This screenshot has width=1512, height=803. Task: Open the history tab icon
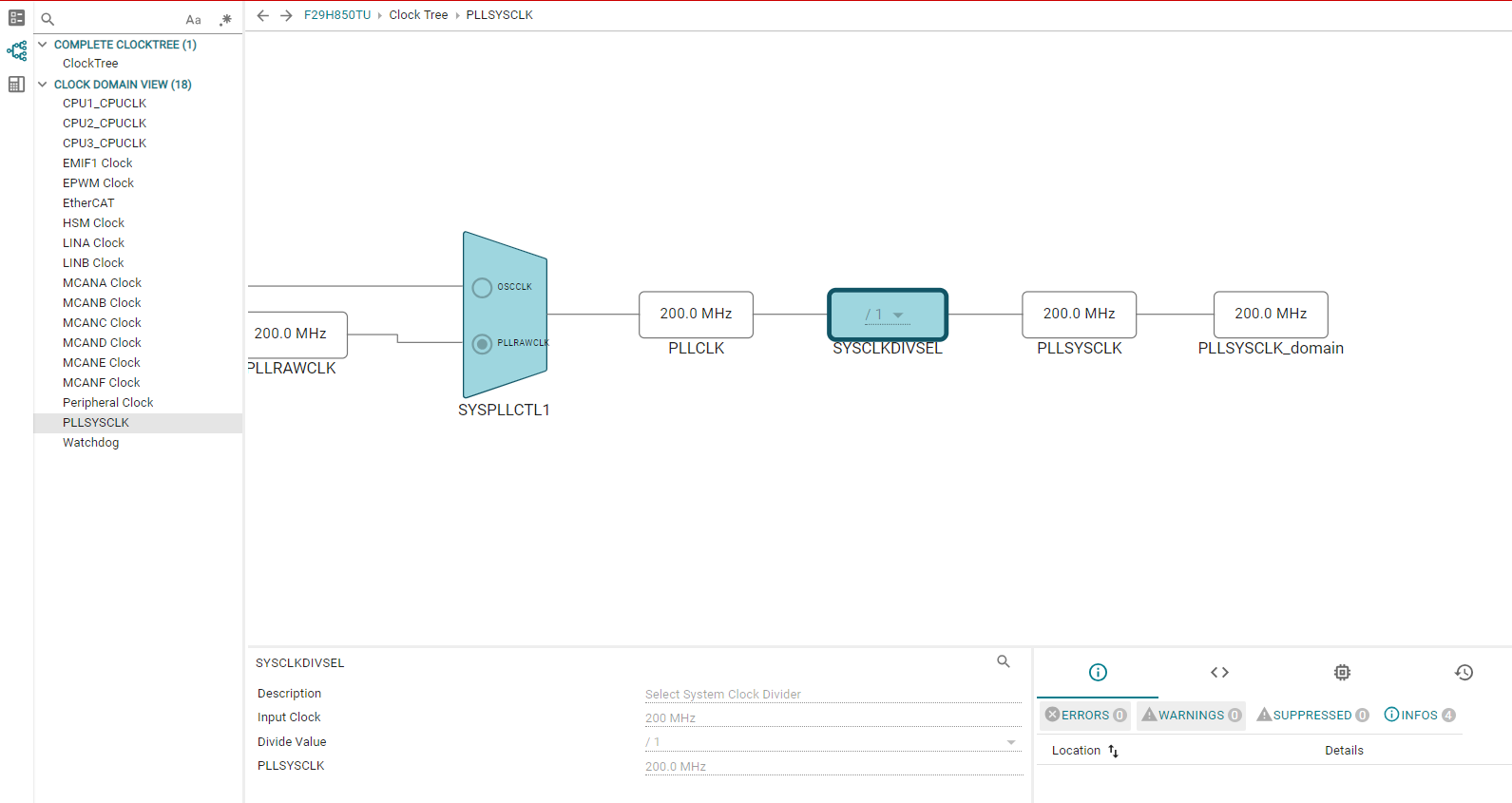pyautogui.click(x=1464, y=673)
